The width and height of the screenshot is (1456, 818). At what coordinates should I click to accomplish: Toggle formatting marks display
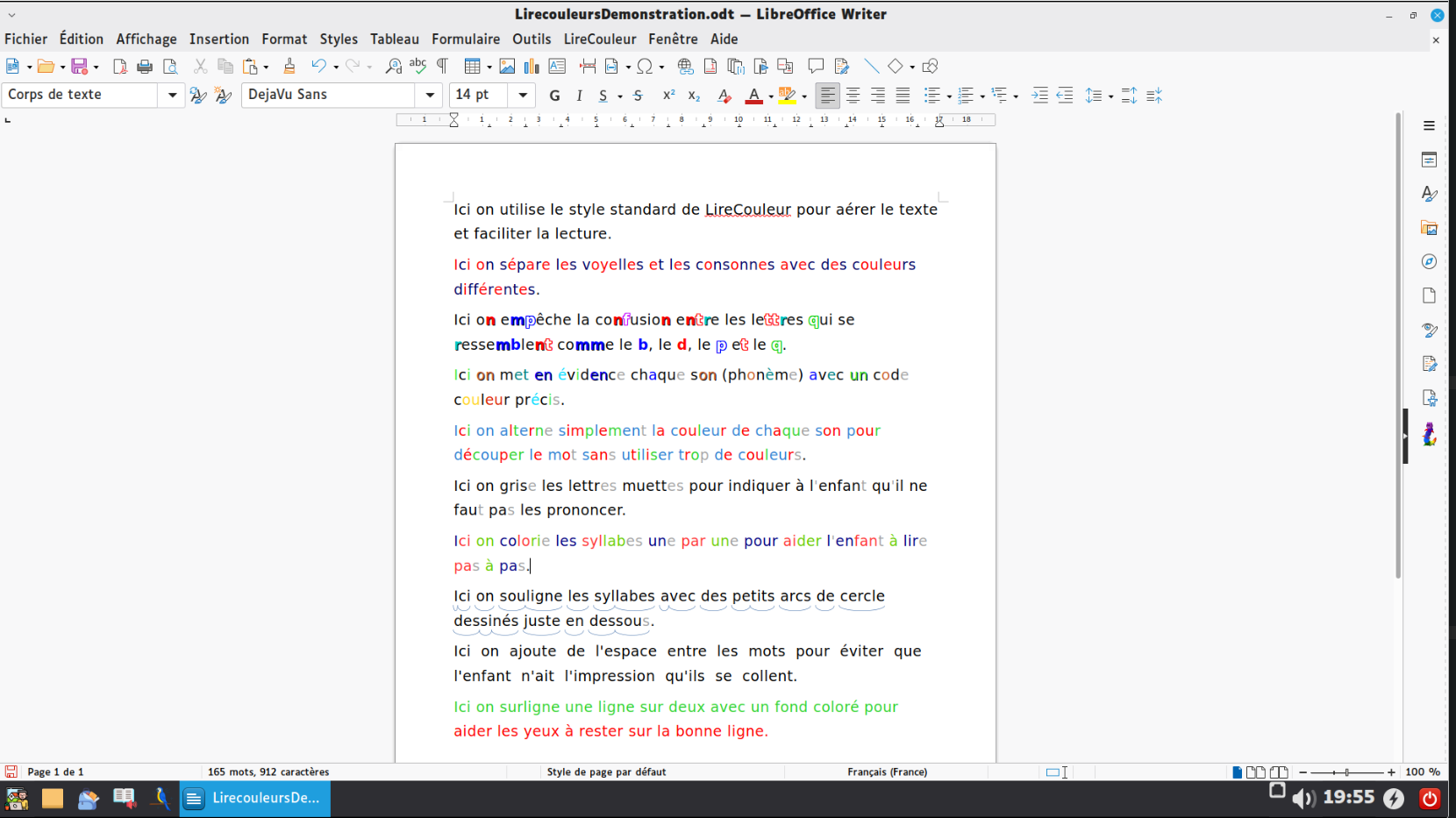443,66
